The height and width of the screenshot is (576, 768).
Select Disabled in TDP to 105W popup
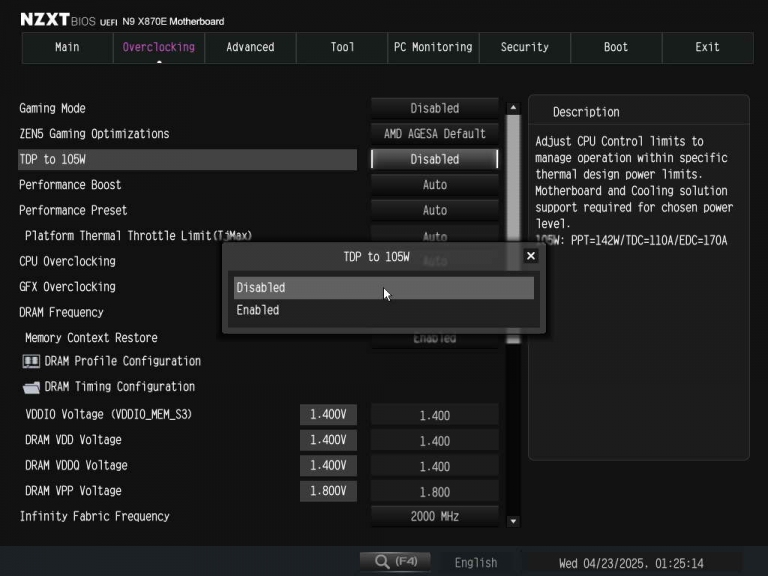(384, 288)
